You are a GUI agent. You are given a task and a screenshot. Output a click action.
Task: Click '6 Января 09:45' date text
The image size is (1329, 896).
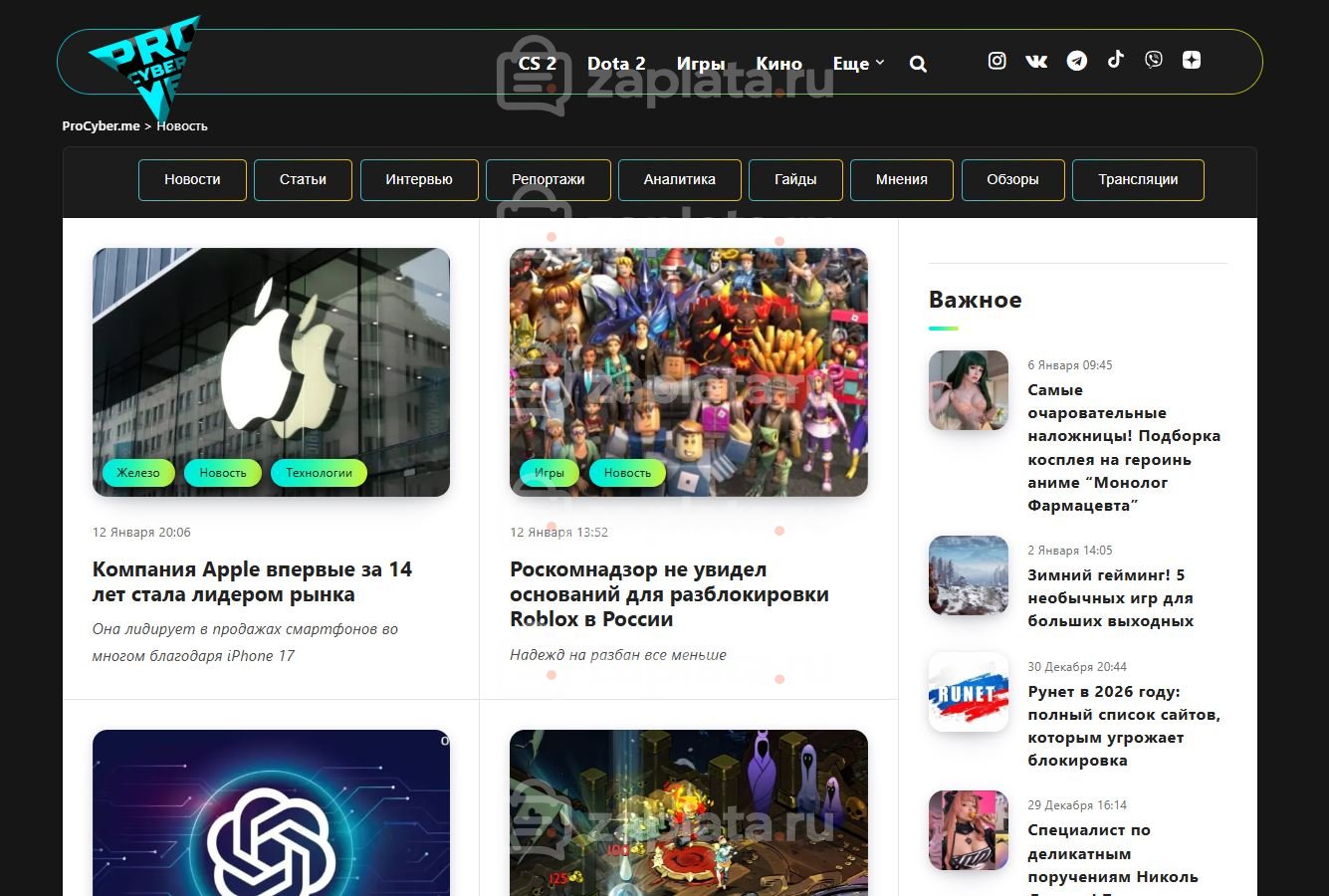pyautogui.click(x=1070, y=365)
